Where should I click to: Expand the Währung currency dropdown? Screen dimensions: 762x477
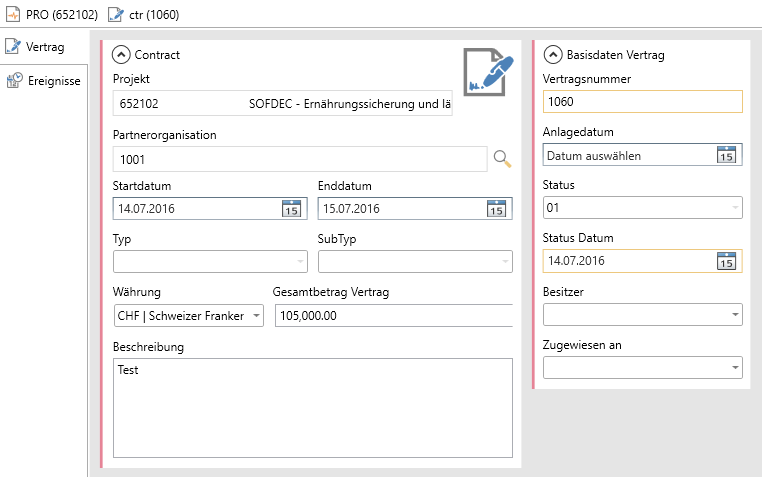256,316
